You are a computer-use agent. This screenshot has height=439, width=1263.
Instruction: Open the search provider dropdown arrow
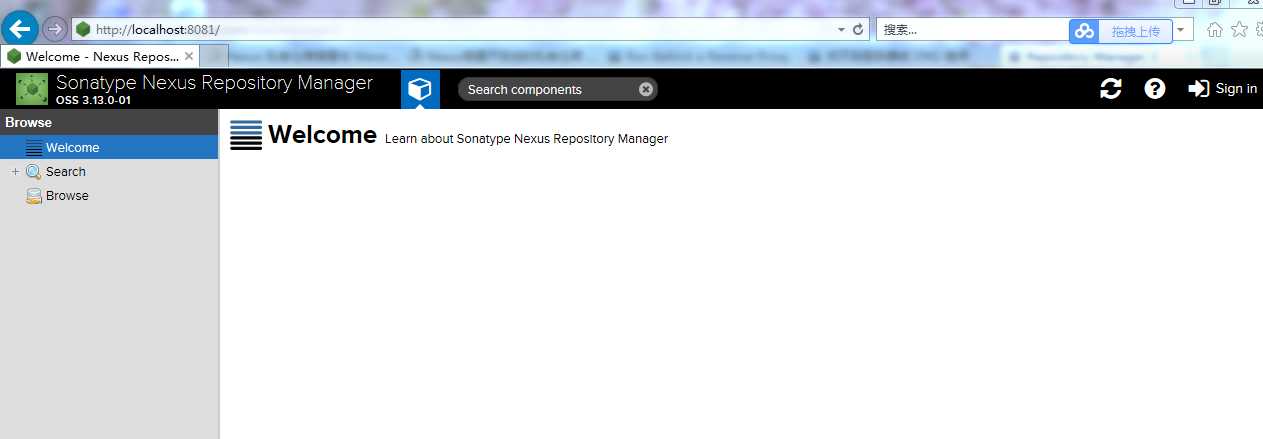pos(1182,30)
